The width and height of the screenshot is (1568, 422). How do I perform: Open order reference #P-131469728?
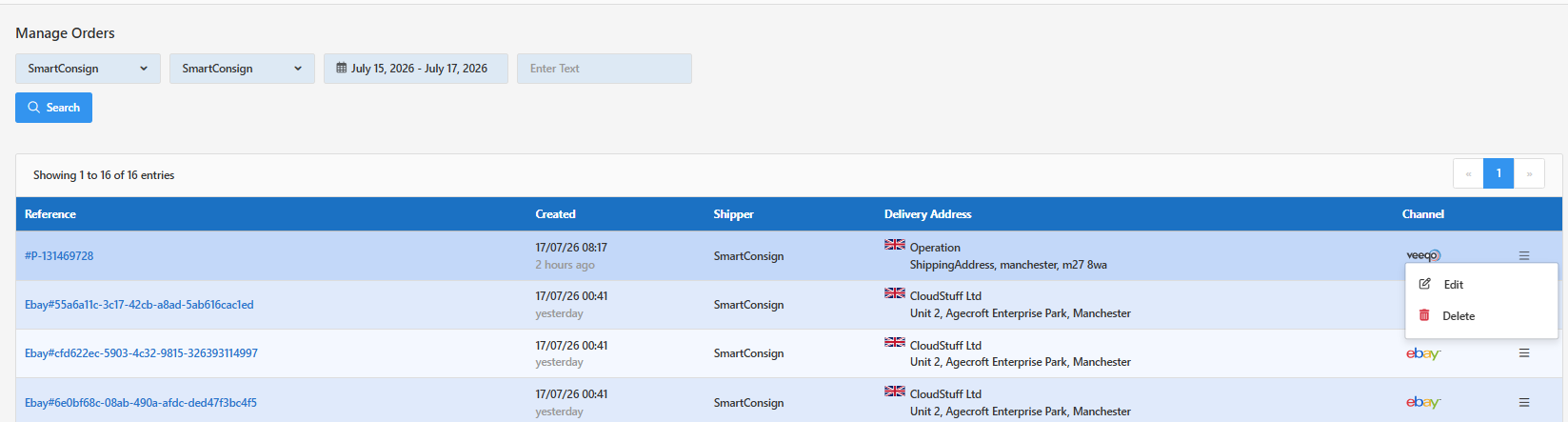(59, 256)
